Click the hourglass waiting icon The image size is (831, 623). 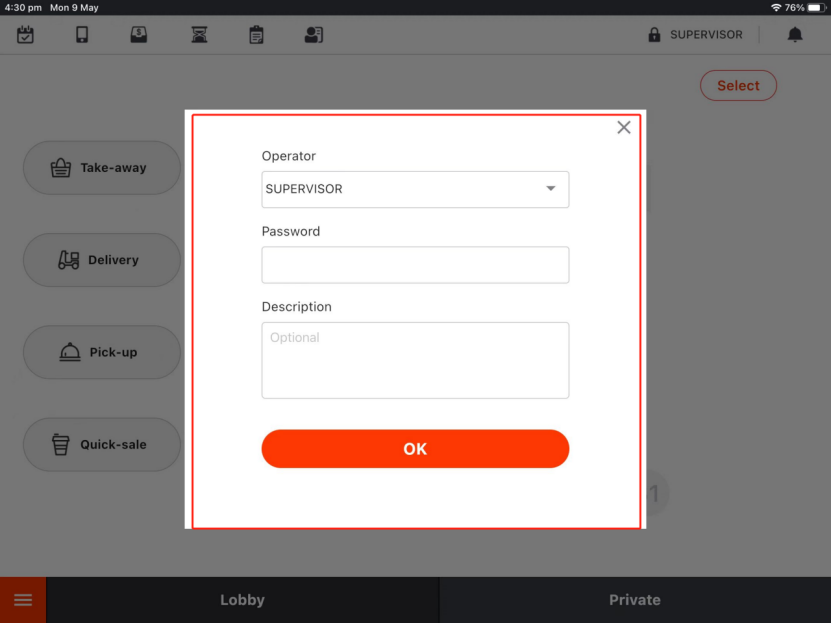pos(199,35)
